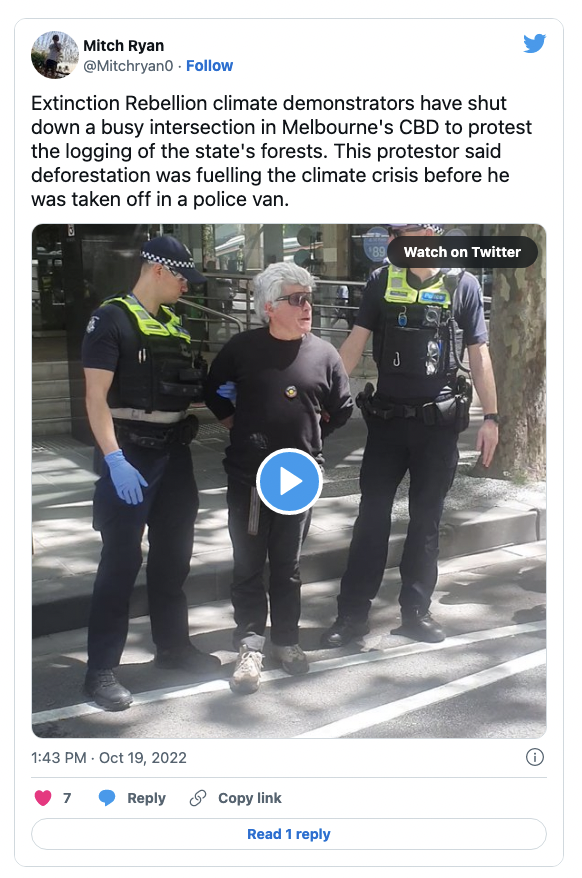Open Mitch Ryan's profile avatar
Screen dimensions: 582x878
(x=54, y=55)
